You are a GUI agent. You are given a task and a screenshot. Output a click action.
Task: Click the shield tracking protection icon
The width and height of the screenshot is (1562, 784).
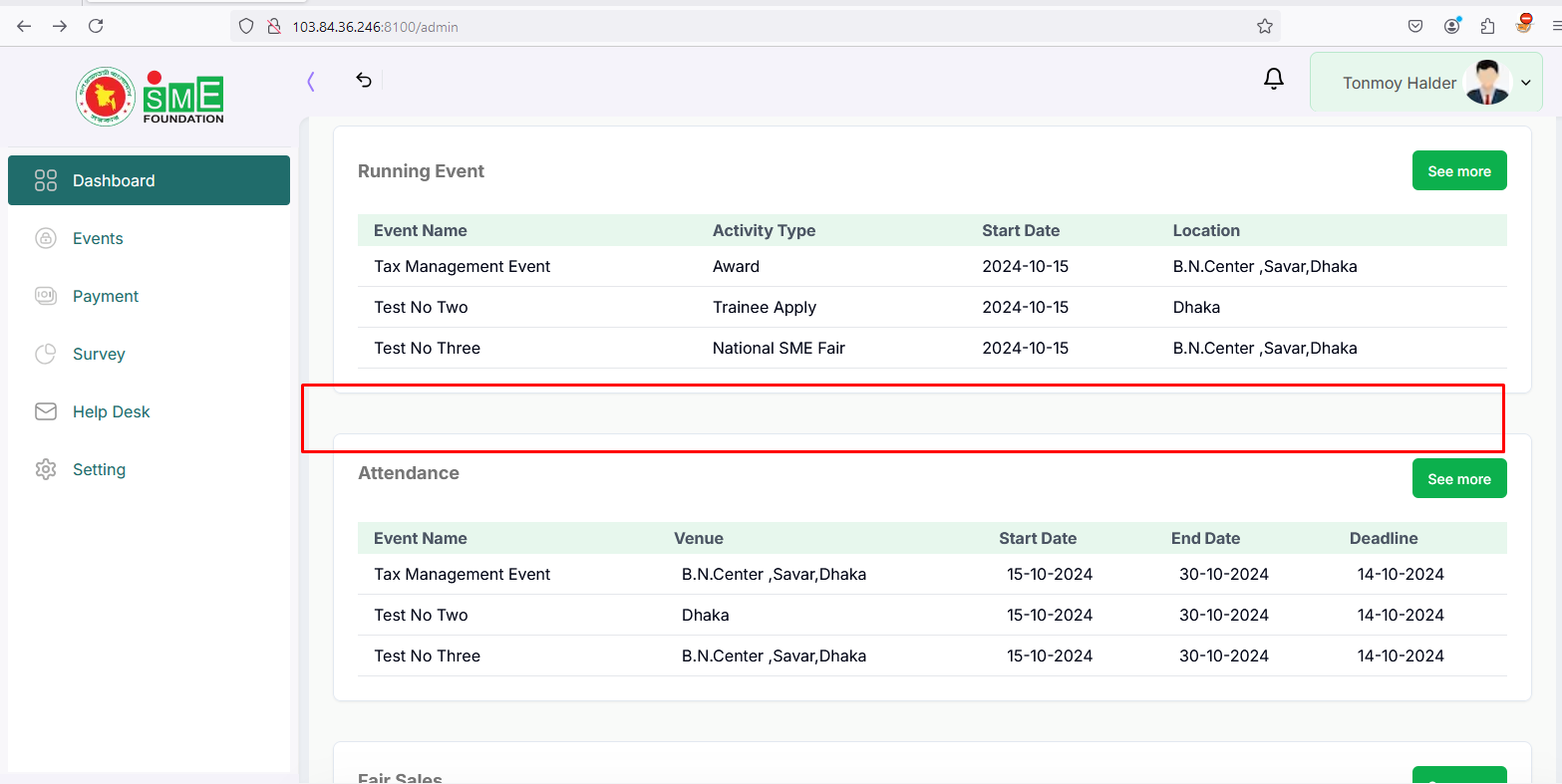pos(246,27)
